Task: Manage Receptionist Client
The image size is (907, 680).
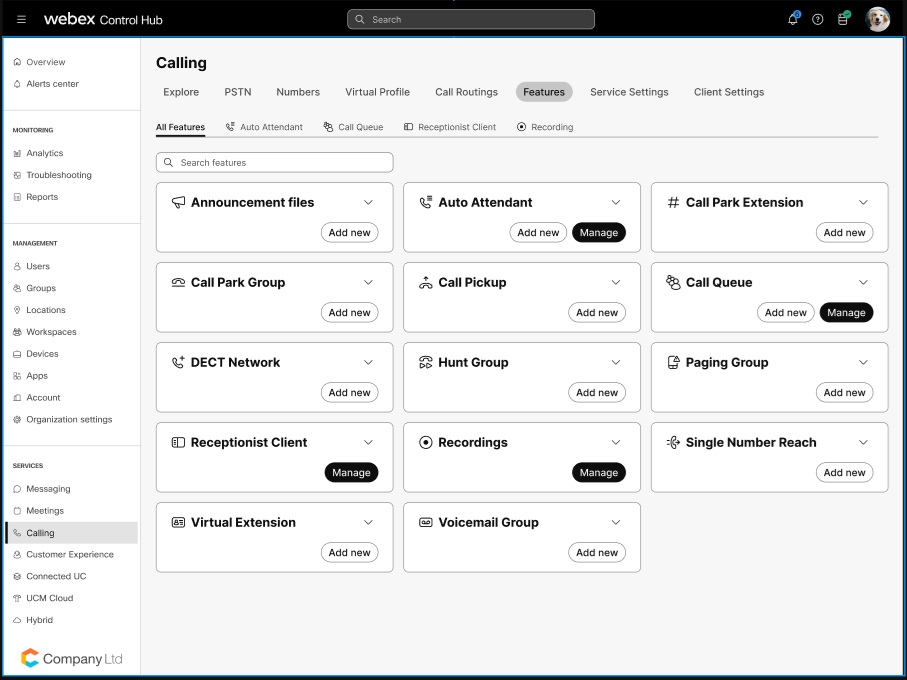Action: pos(351,472)
